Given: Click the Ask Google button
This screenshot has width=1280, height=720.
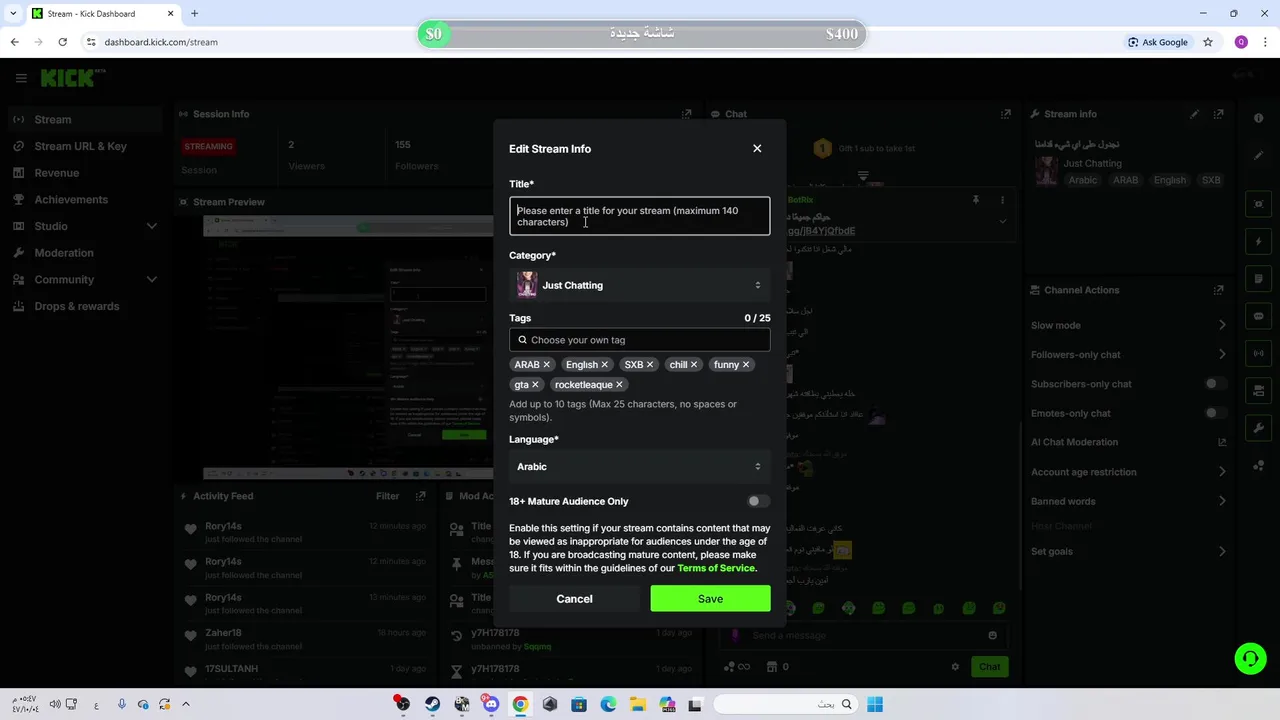Looking at the screenshot, I should pyautogui.click(x=1158, y=42).
